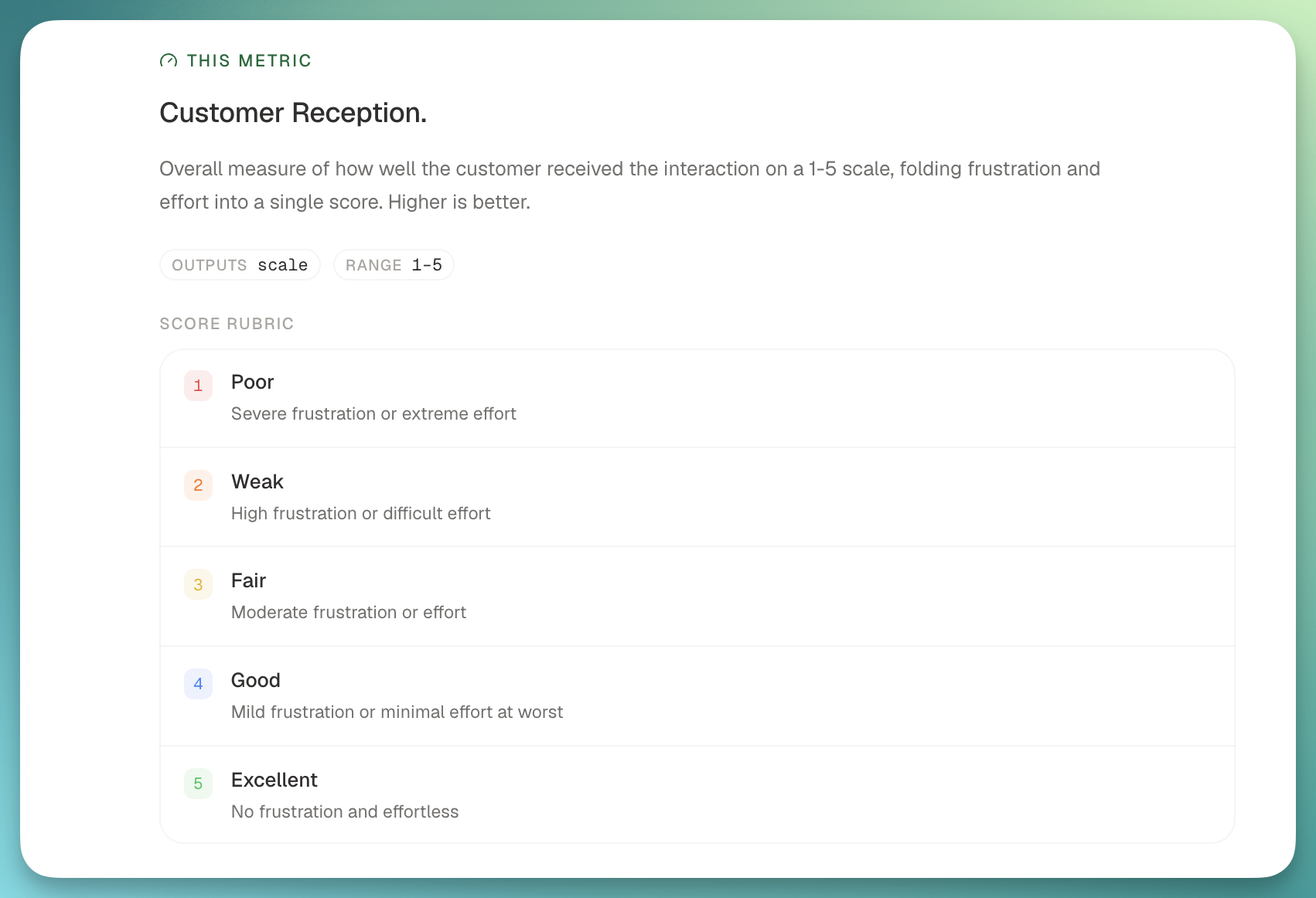This screenshot has height=898, width=1316.
Task: Click the blue score 4 badge
Action: (198, 684)
